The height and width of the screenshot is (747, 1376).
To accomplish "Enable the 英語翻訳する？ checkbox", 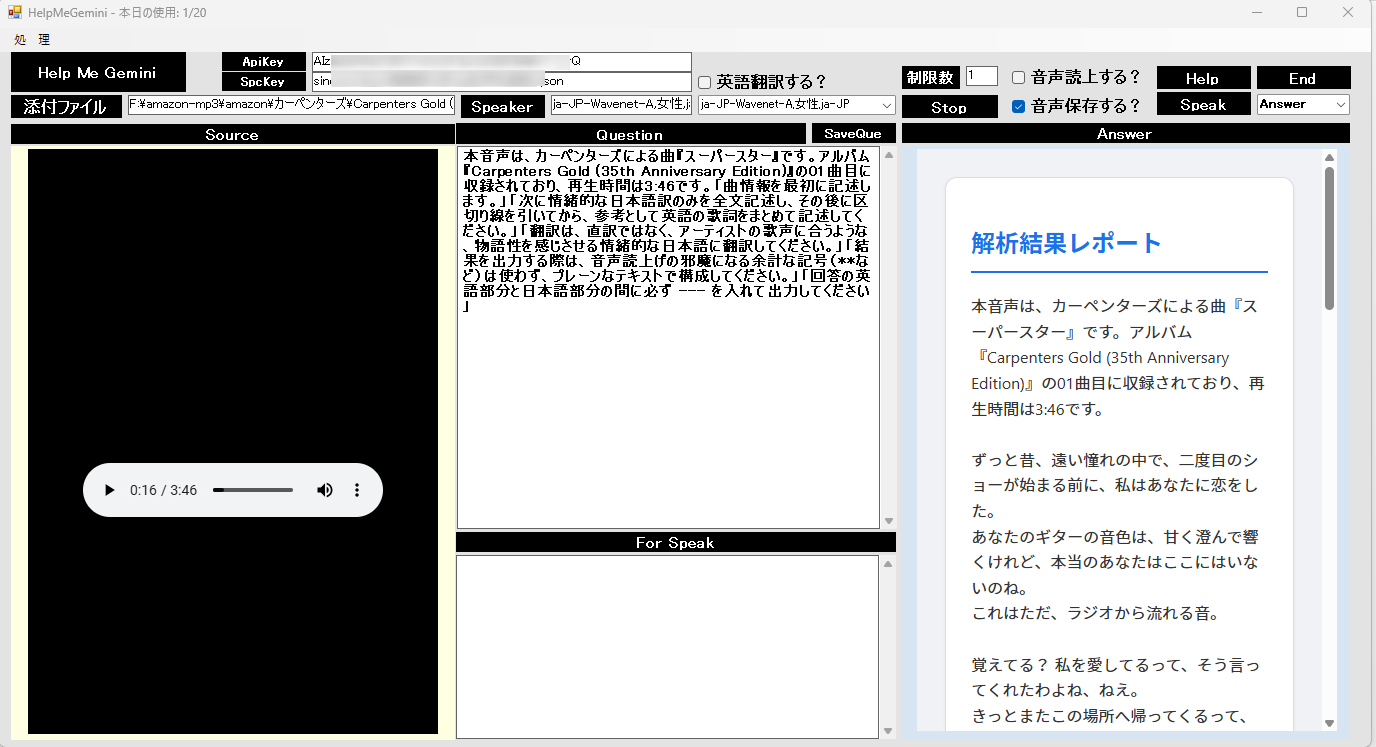I will tap(705, 82).
